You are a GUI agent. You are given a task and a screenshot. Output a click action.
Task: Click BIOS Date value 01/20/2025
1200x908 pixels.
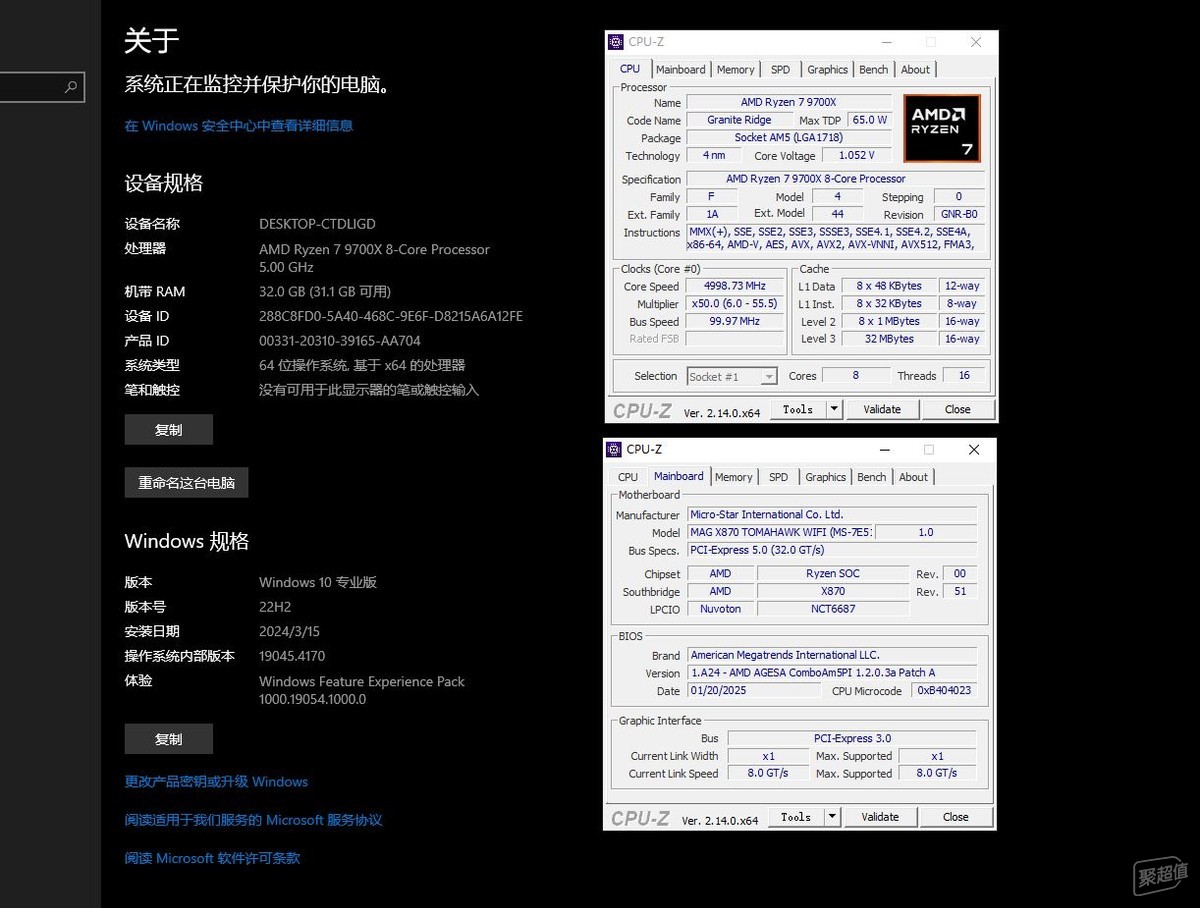(x=754, y=691)
